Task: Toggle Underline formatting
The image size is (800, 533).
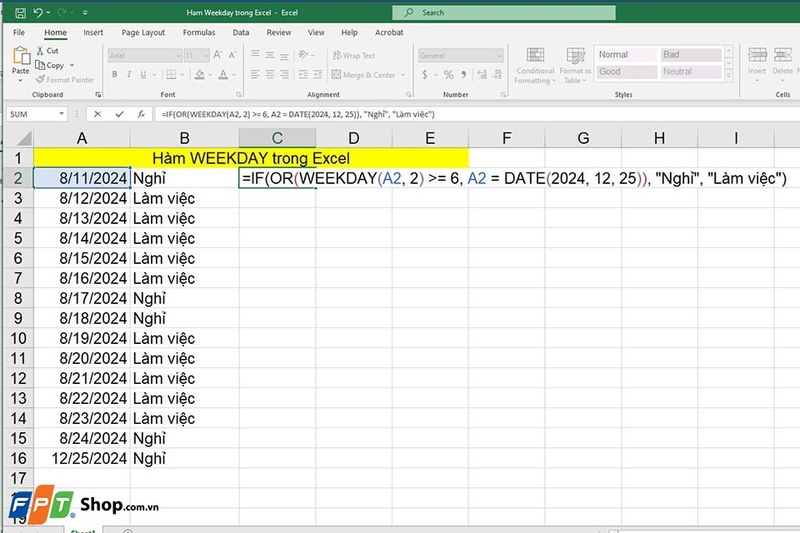Action: coord(143,74)
